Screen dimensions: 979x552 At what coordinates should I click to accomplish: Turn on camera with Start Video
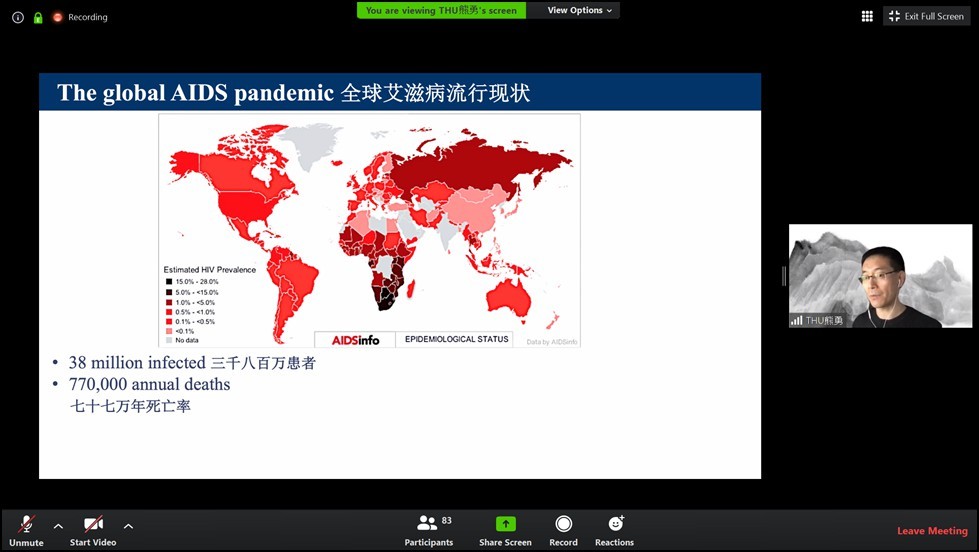93,530
